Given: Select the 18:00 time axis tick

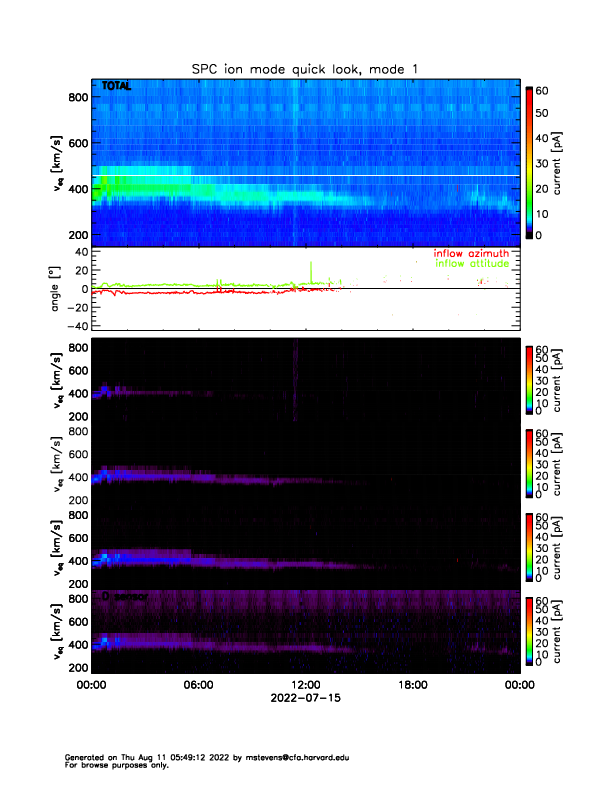Looking at the screenshot, I should coord(412,685).
